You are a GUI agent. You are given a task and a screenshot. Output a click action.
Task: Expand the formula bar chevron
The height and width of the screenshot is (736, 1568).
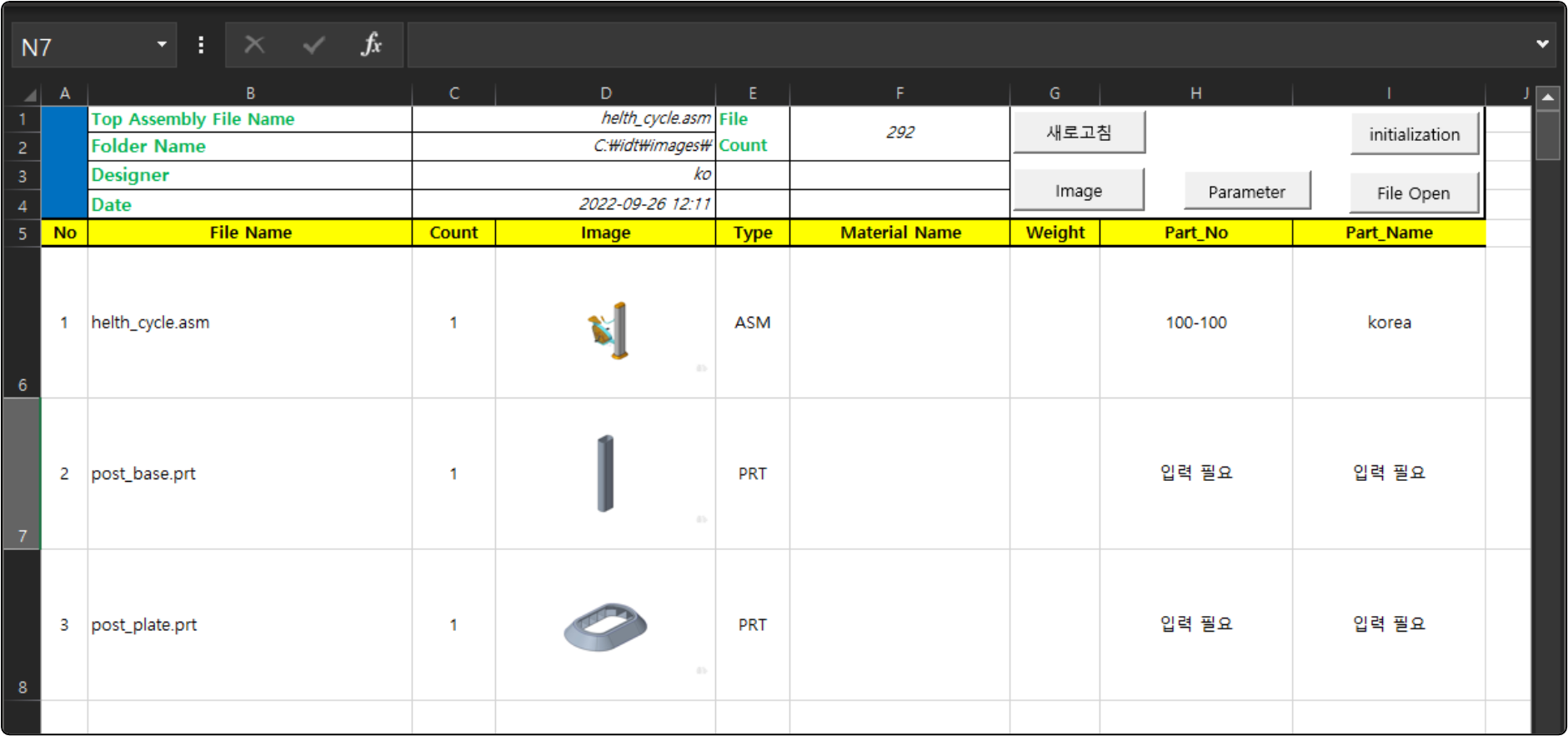coord(1542,43)
